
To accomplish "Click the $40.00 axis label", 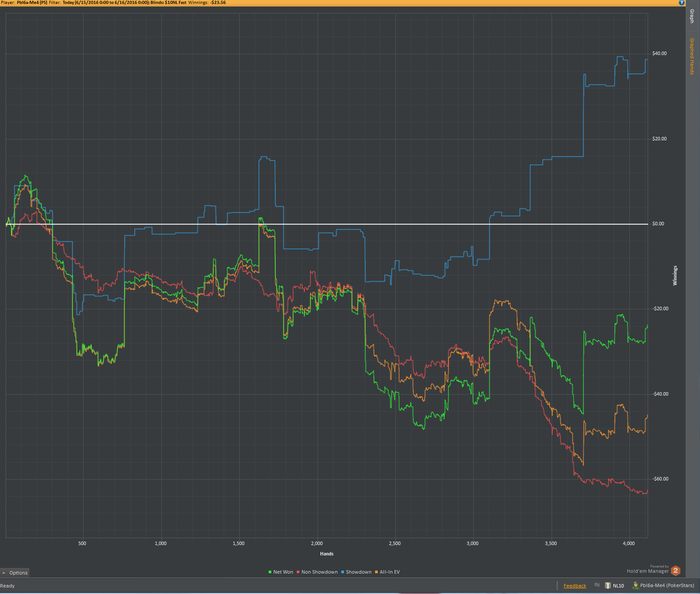I will 659,54.
